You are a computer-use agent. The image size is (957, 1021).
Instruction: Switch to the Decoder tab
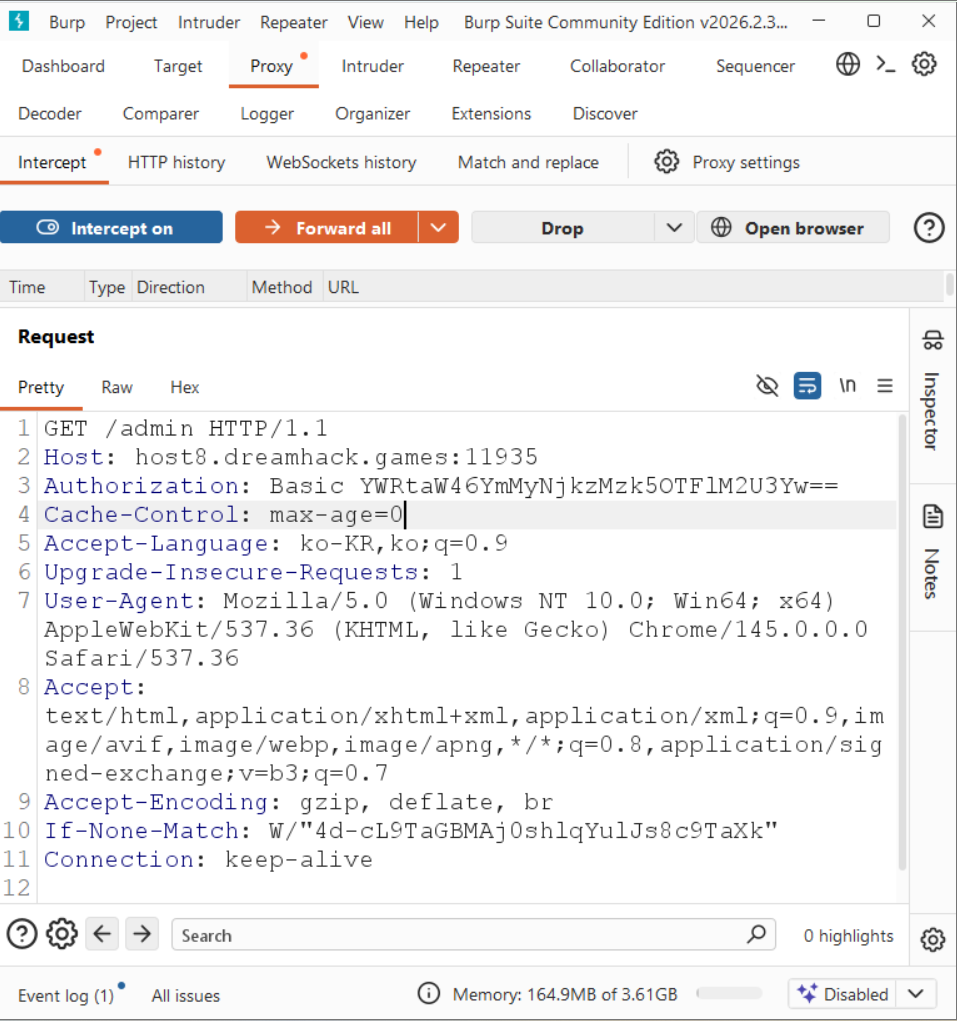(49, 113)
